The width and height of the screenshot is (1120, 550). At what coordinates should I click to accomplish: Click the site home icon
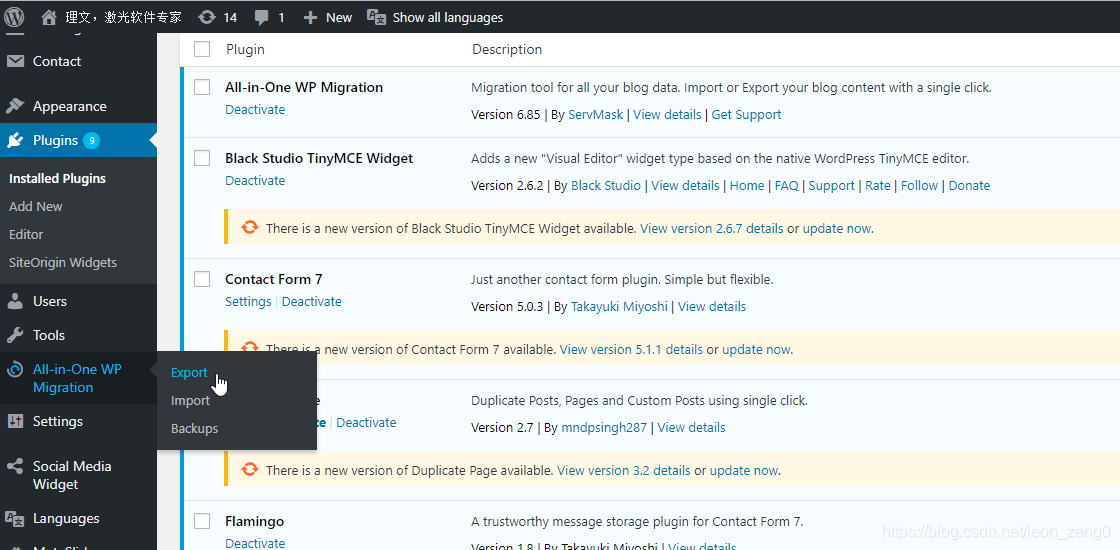tap(49, 16)
